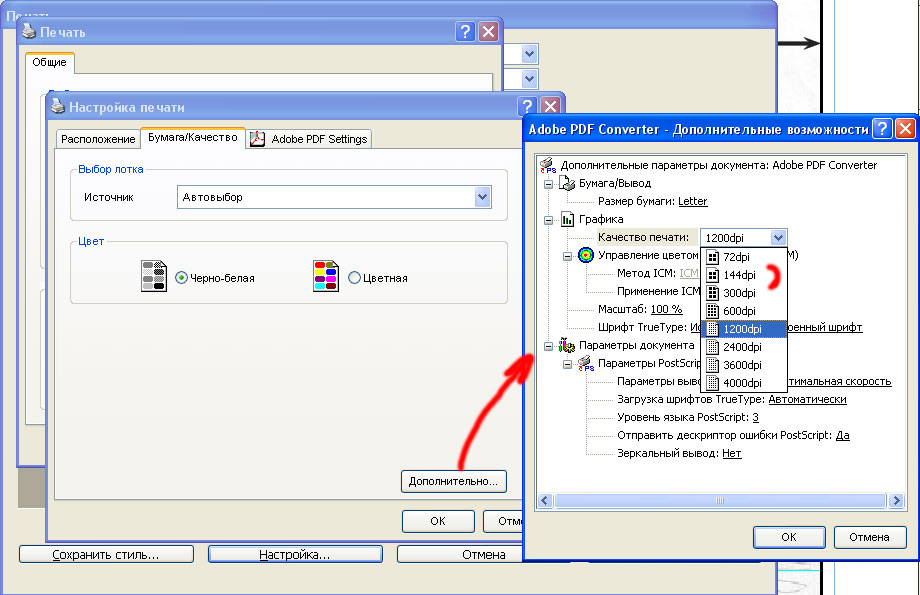Image resolution: width=920 pixels, height=595 pixels.
Task: Click Загрузка шрифтов TrueType Автоматически value
Action: coord(807,399)
